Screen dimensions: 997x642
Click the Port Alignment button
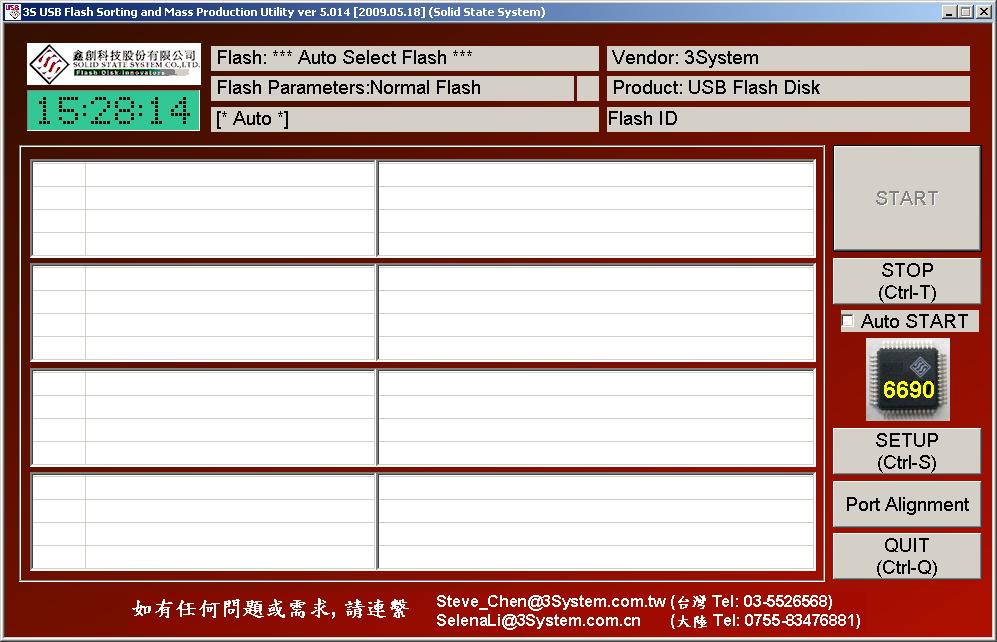pyautogui.click(x=907, y=504)
